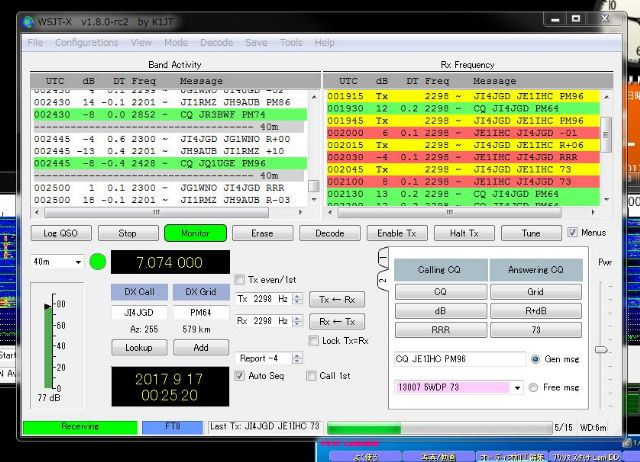Click the Tx frequency Hz spinner arrows
Image resolution: width=640 pixels, height=462 pixels.
297,299
